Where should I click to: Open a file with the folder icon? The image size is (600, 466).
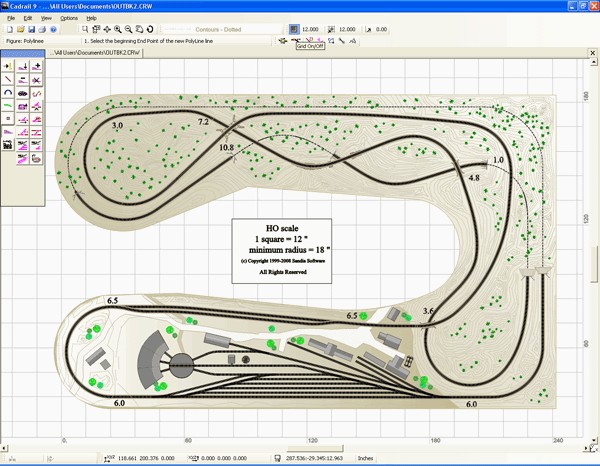point(21,29)
